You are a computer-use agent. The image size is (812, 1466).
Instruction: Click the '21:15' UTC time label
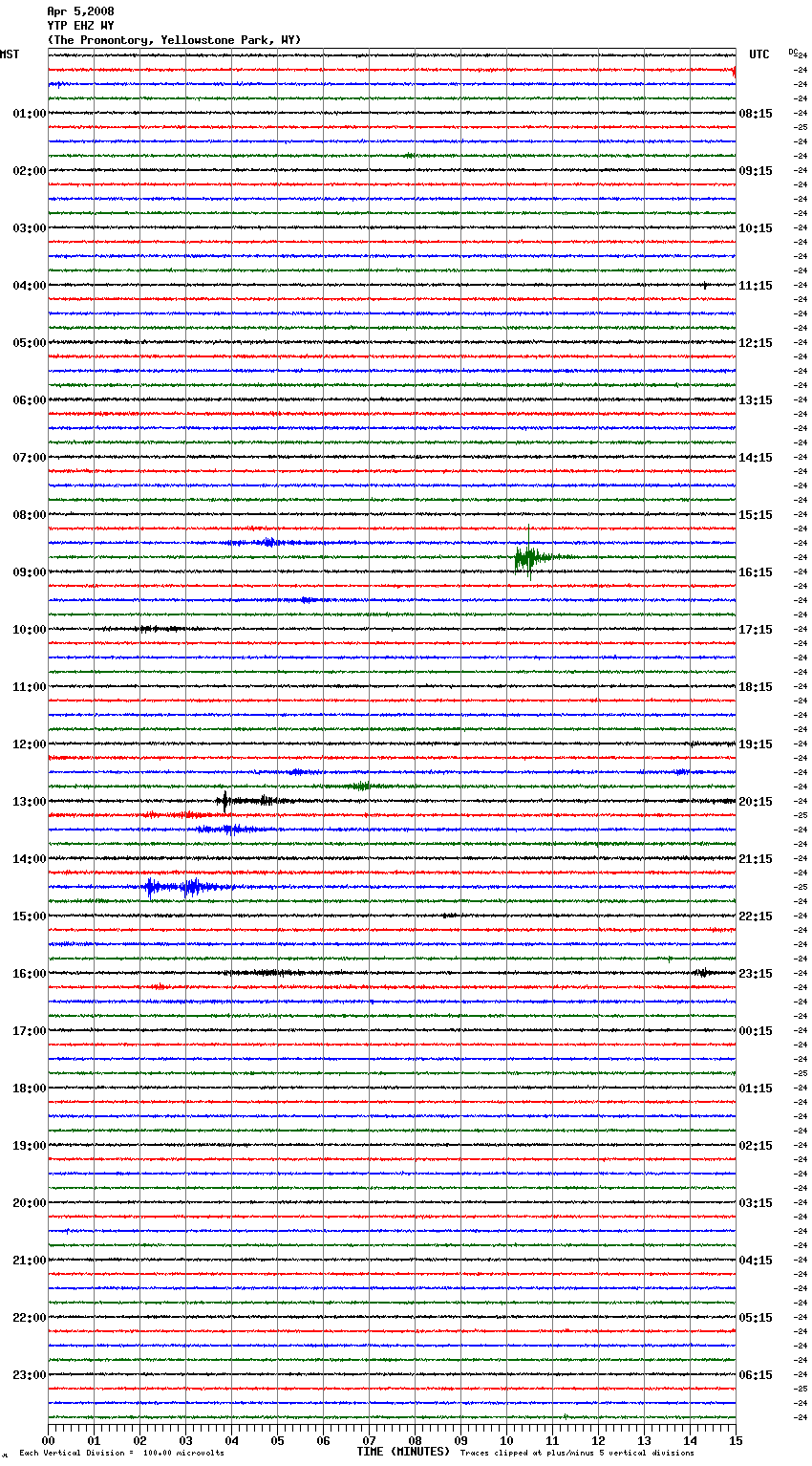point(756,859)
